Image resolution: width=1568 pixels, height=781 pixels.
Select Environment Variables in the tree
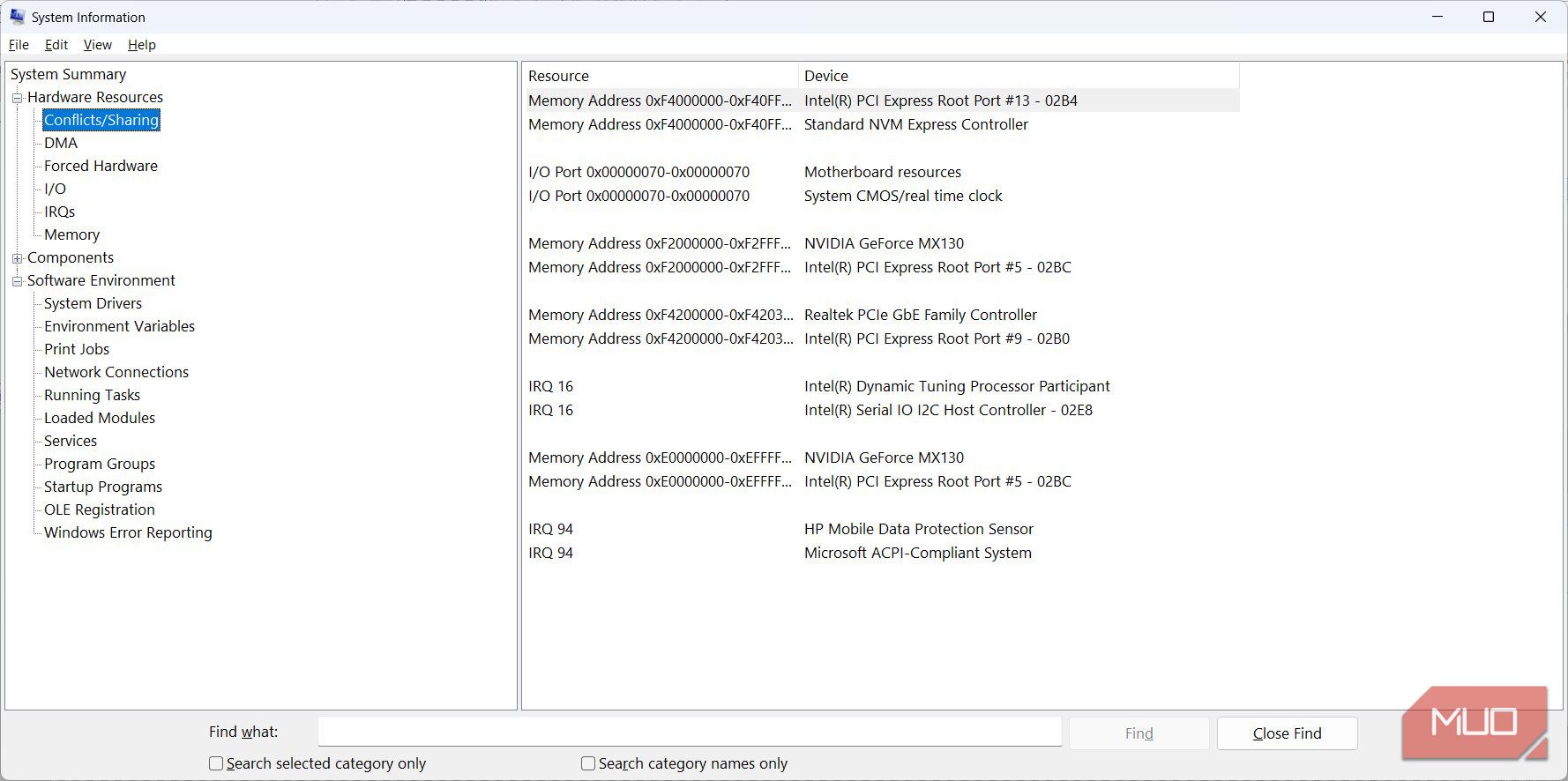119,326
